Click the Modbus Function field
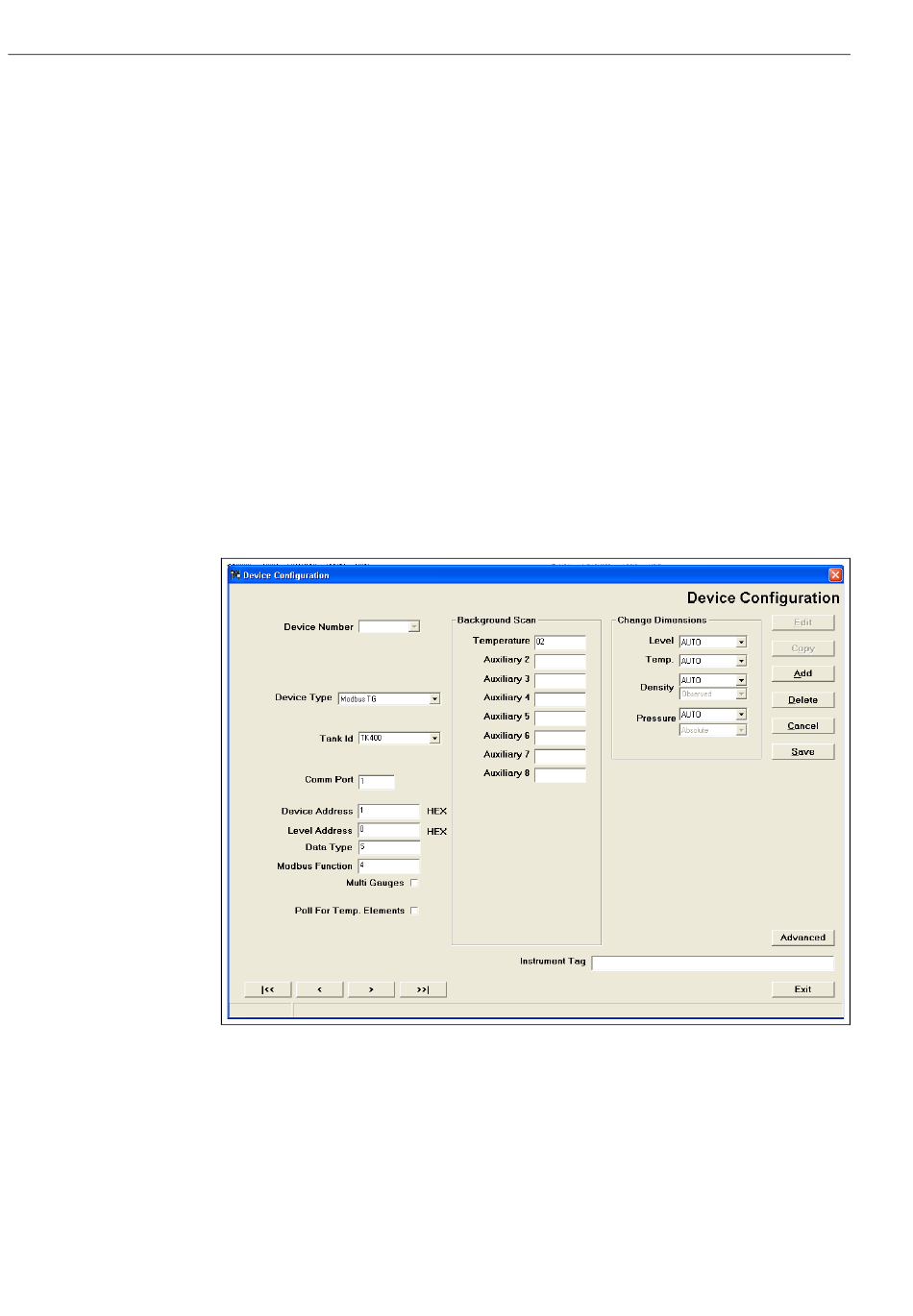The image size is (913, 1316). point(389,866)
